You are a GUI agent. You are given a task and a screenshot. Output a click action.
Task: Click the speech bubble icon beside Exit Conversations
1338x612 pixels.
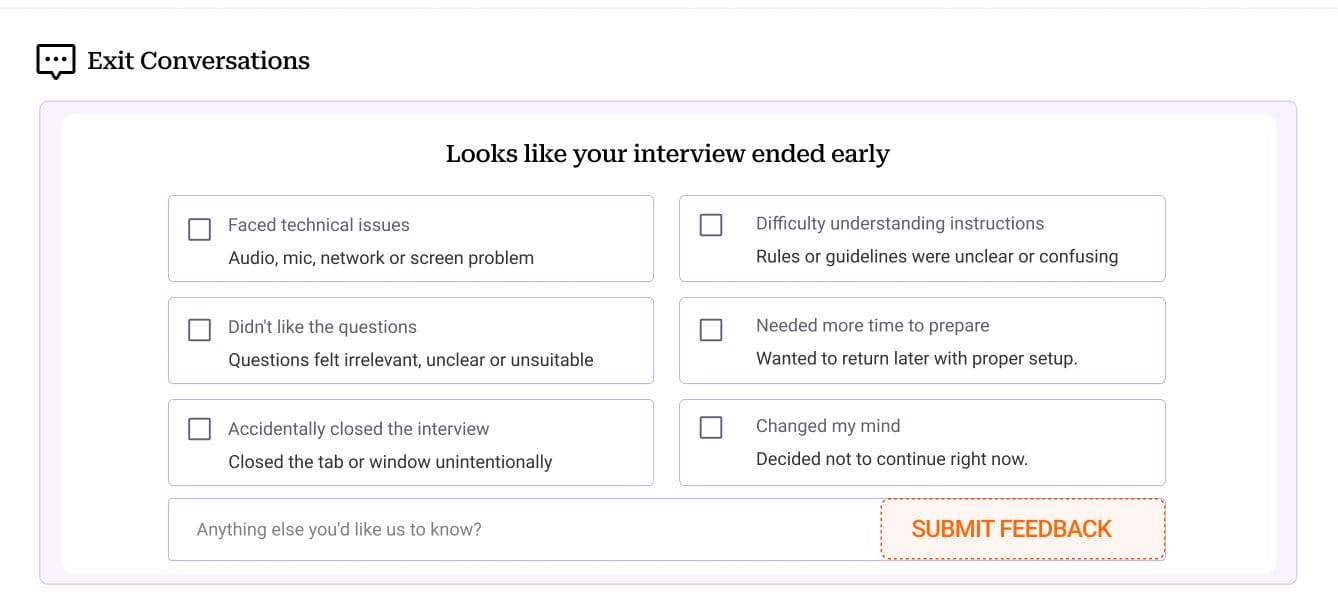click(55, 60)
